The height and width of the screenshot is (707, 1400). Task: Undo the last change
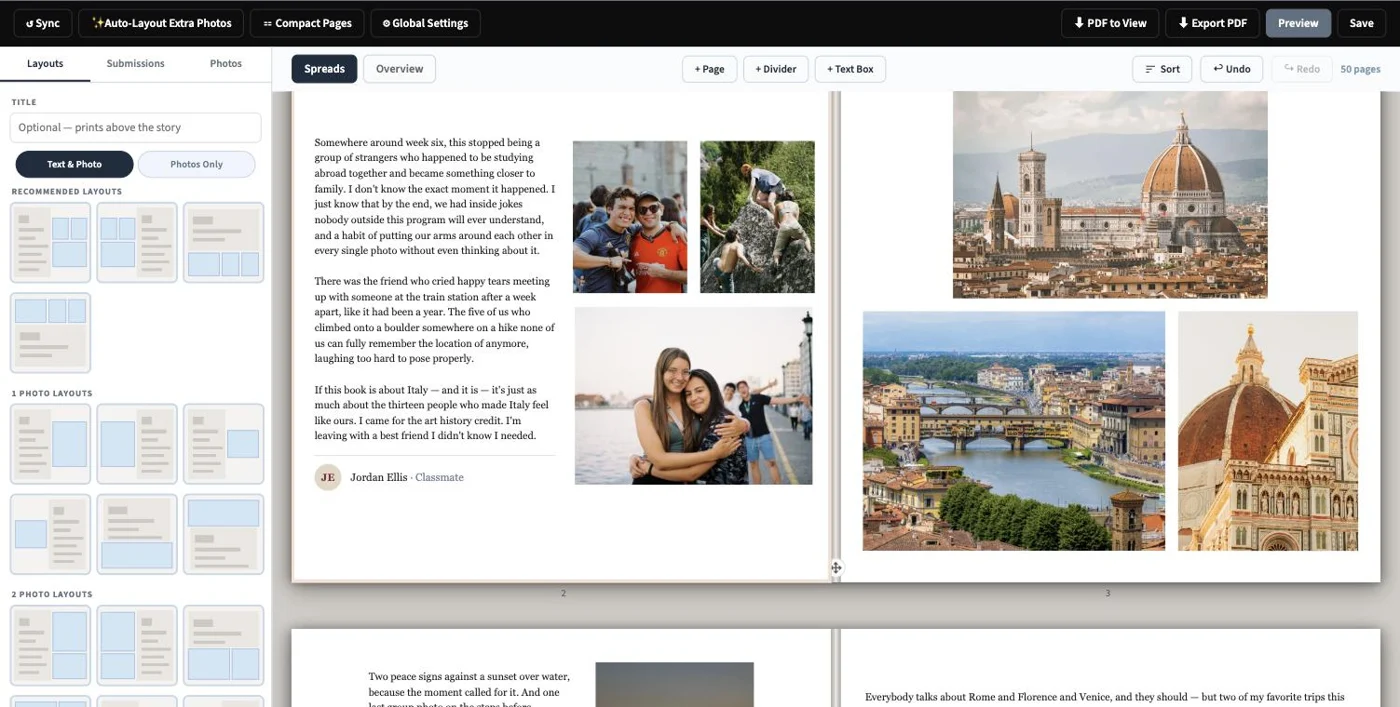[1231, 69]
